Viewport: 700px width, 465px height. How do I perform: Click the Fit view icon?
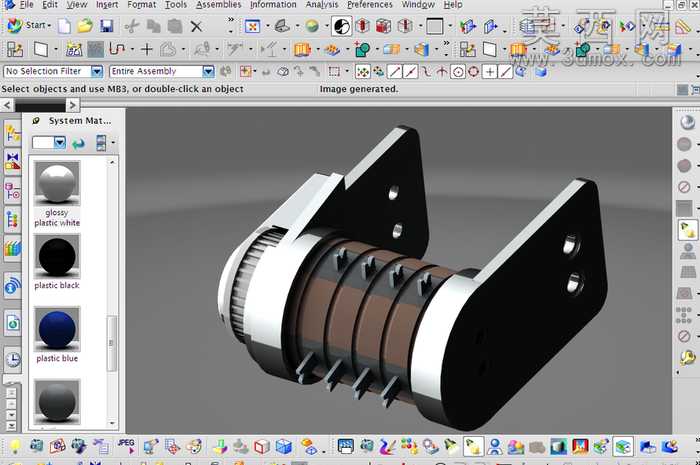click(x=252, y=26)
